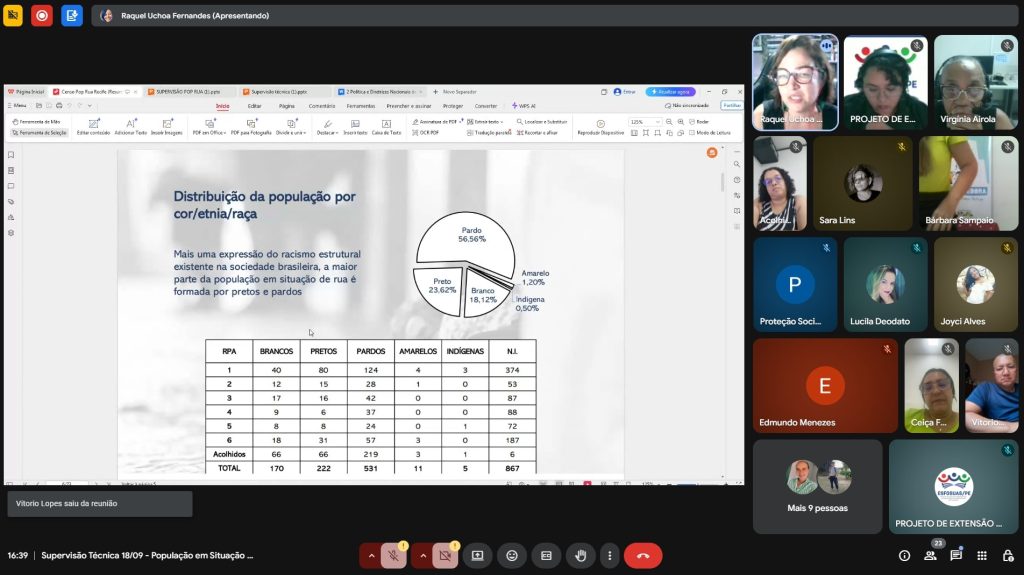Raise hand in the meeting
The height and width of the screenshot is (575, 1024).
pyautogui.click(x=580, y=555)
